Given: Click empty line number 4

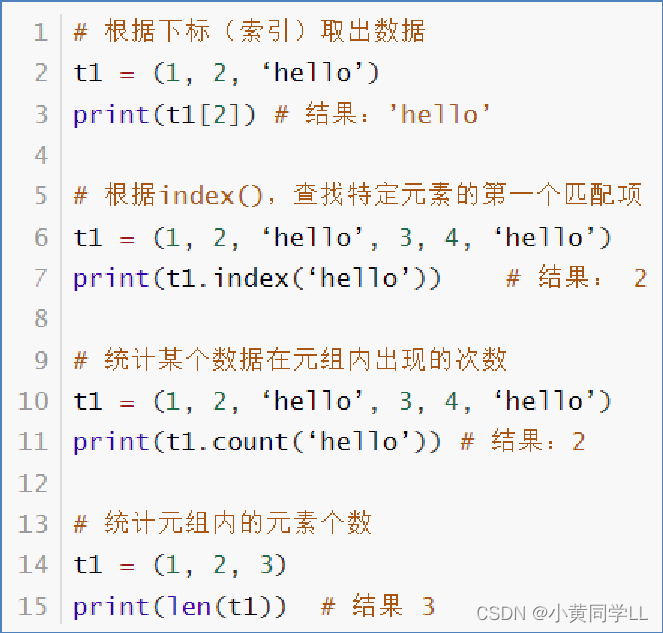Looking at the screenshot, I should click(x=41, y=155).
